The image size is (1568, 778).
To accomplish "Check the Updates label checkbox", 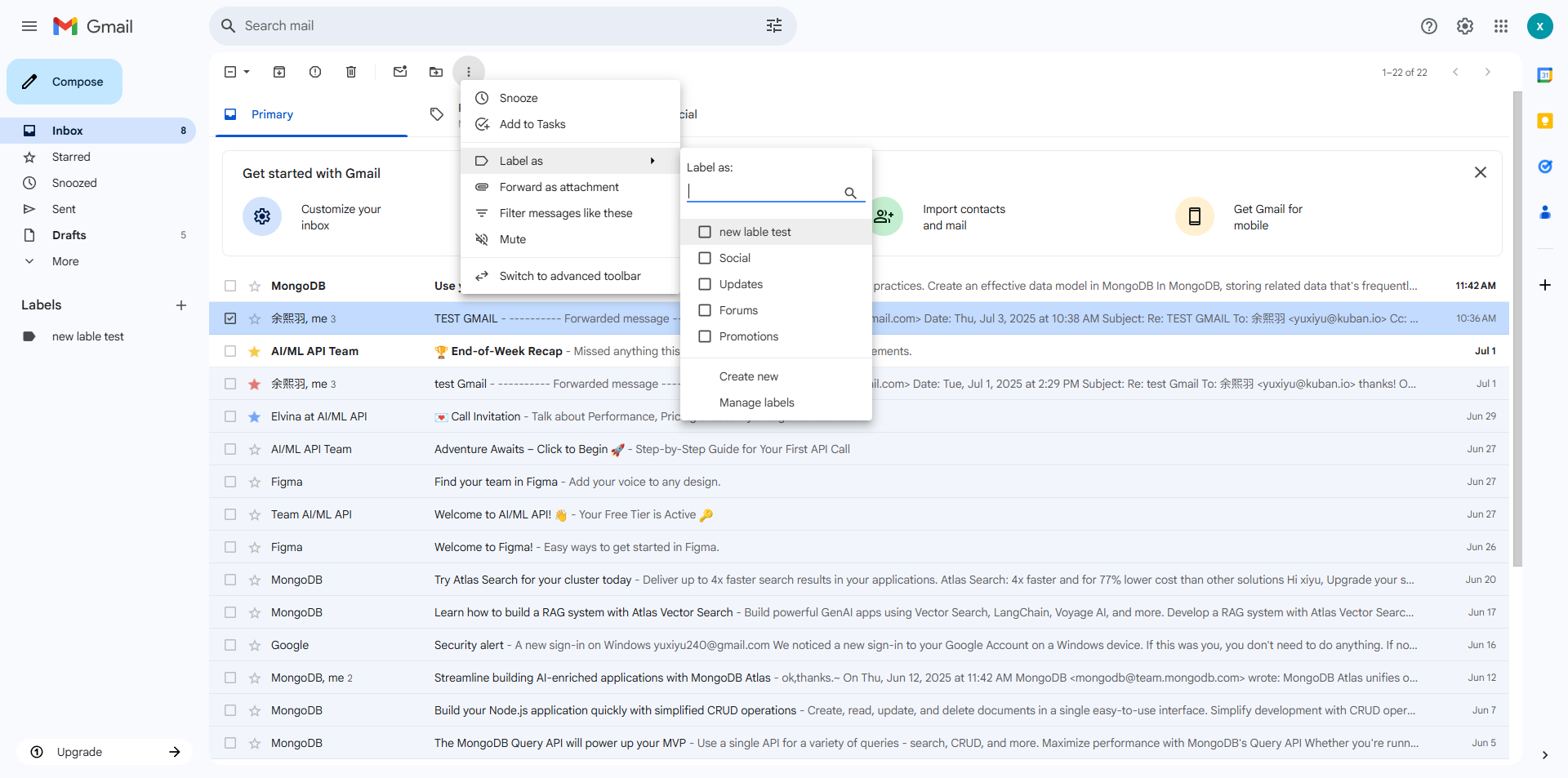I will click(705, 284).
